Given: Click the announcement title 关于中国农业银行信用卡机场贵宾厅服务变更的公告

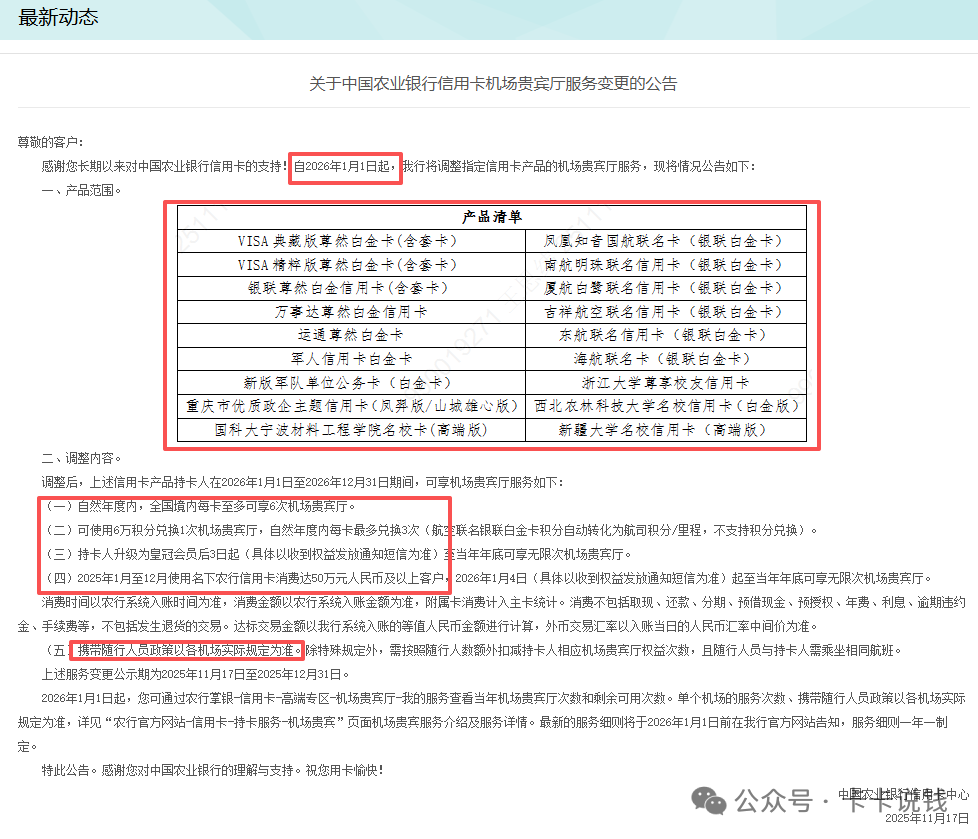Looking at the screenshot, I should tap(493, 84).
